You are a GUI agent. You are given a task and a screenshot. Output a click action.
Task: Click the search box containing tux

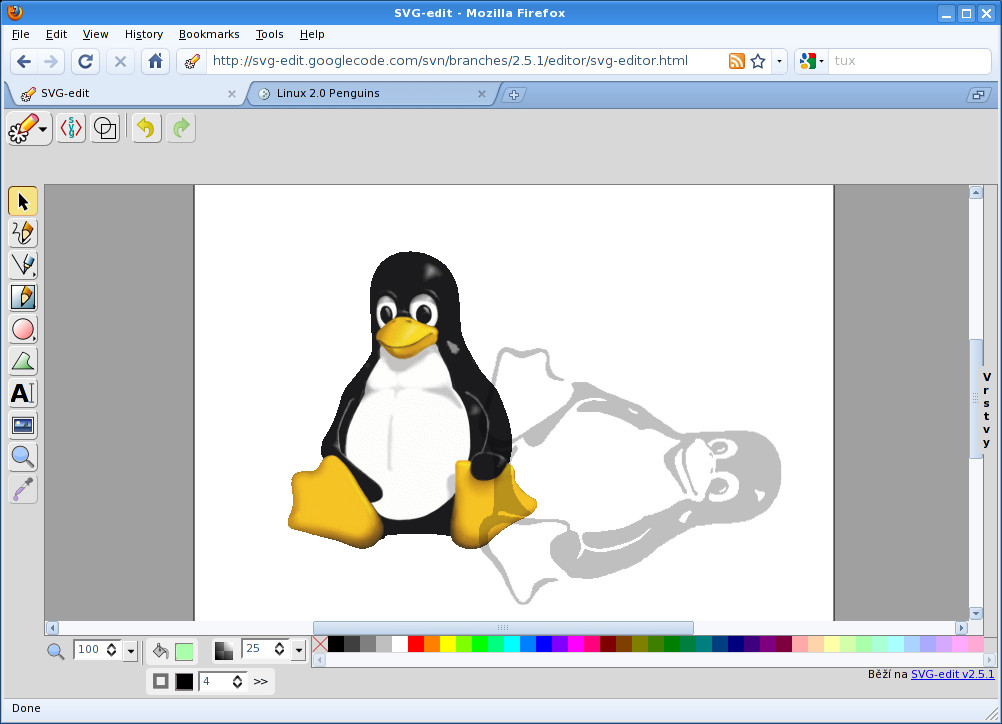click(909, 61)
